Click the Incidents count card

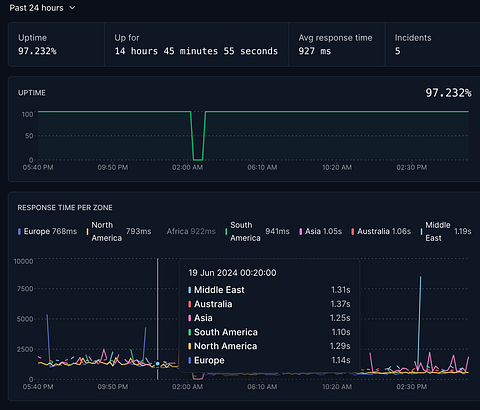[432, 44]
